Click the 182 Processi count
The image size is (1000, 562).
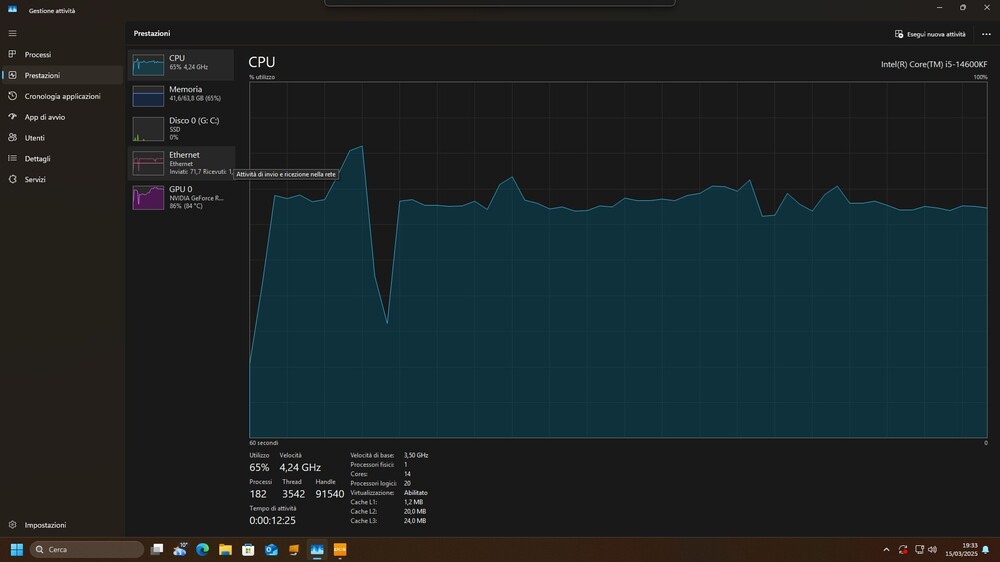tap(258, 494)
